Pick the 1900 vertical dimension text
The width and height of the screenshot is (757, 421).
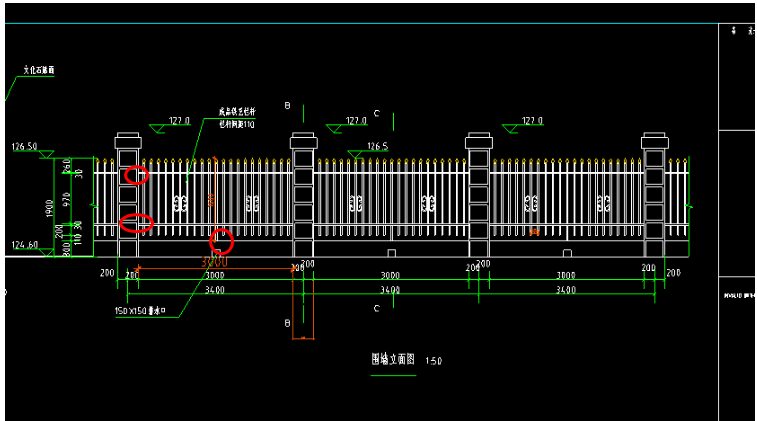(x=49, y=208)
